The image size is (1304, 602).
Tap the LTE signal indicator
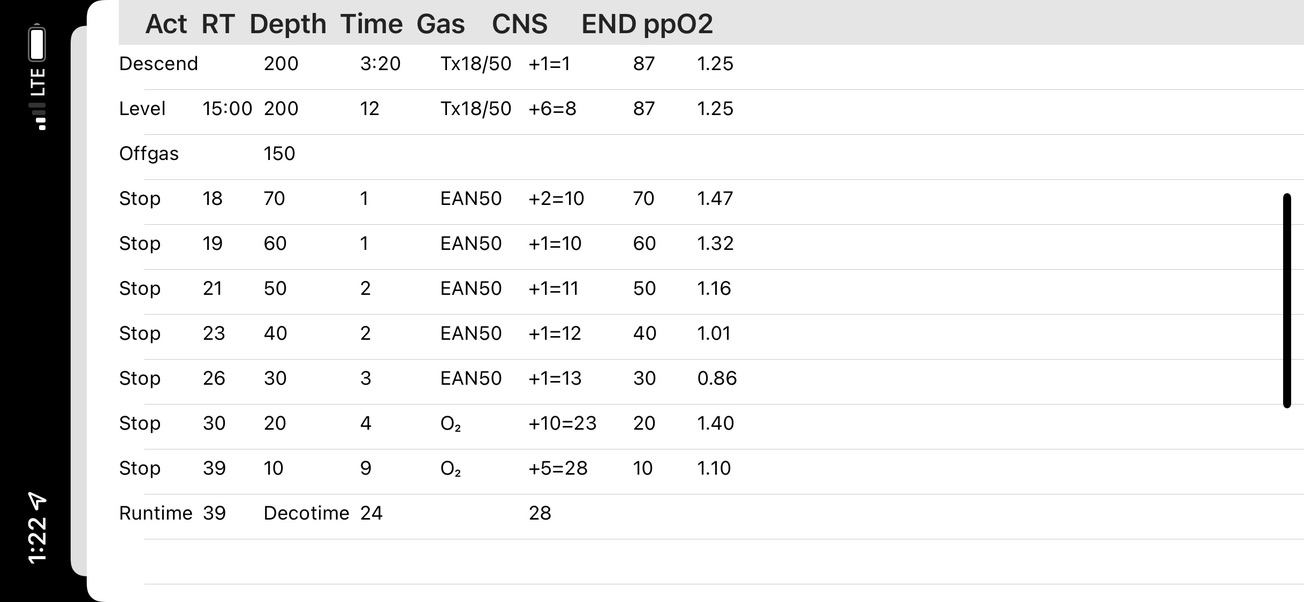click(x=38, y=98)
